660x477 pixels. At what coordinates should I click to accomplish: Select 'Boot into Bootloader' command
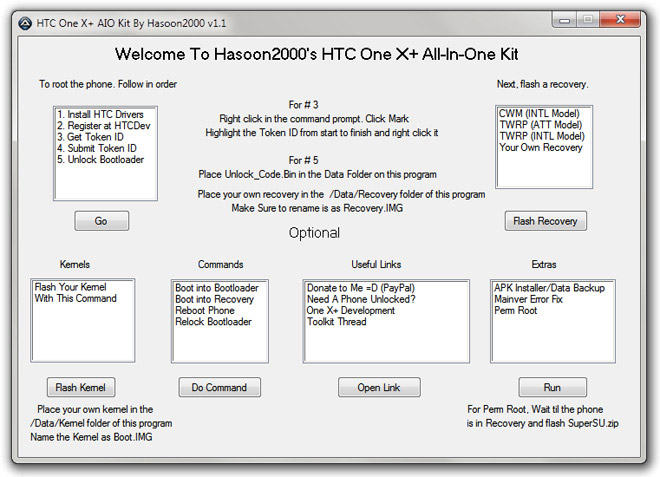217,288
